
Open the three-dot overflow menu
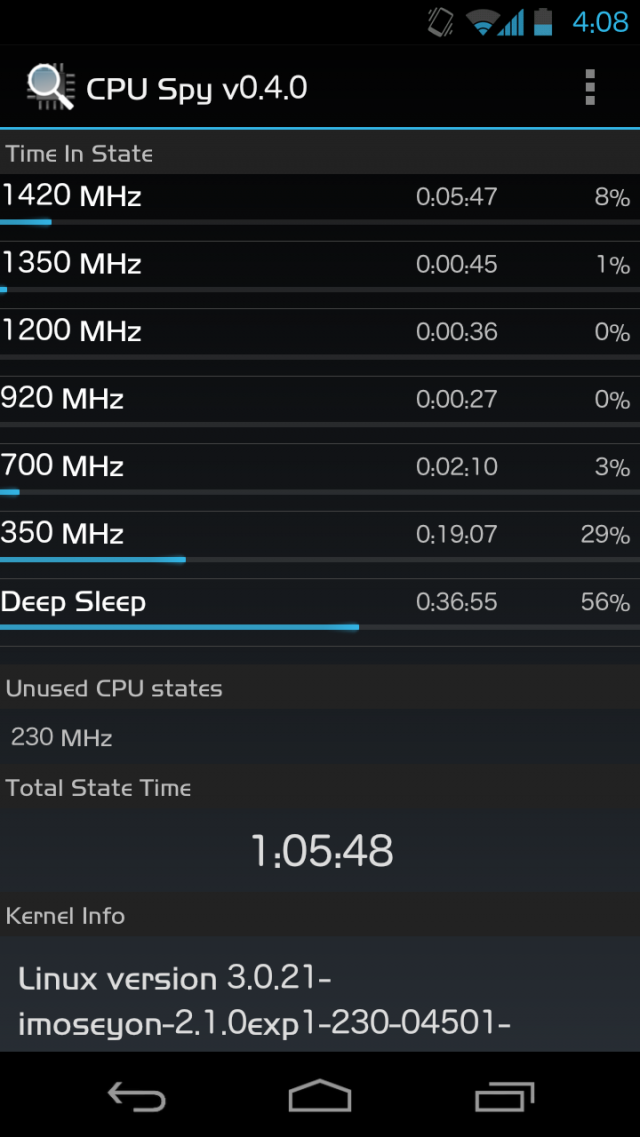point(590,88)
